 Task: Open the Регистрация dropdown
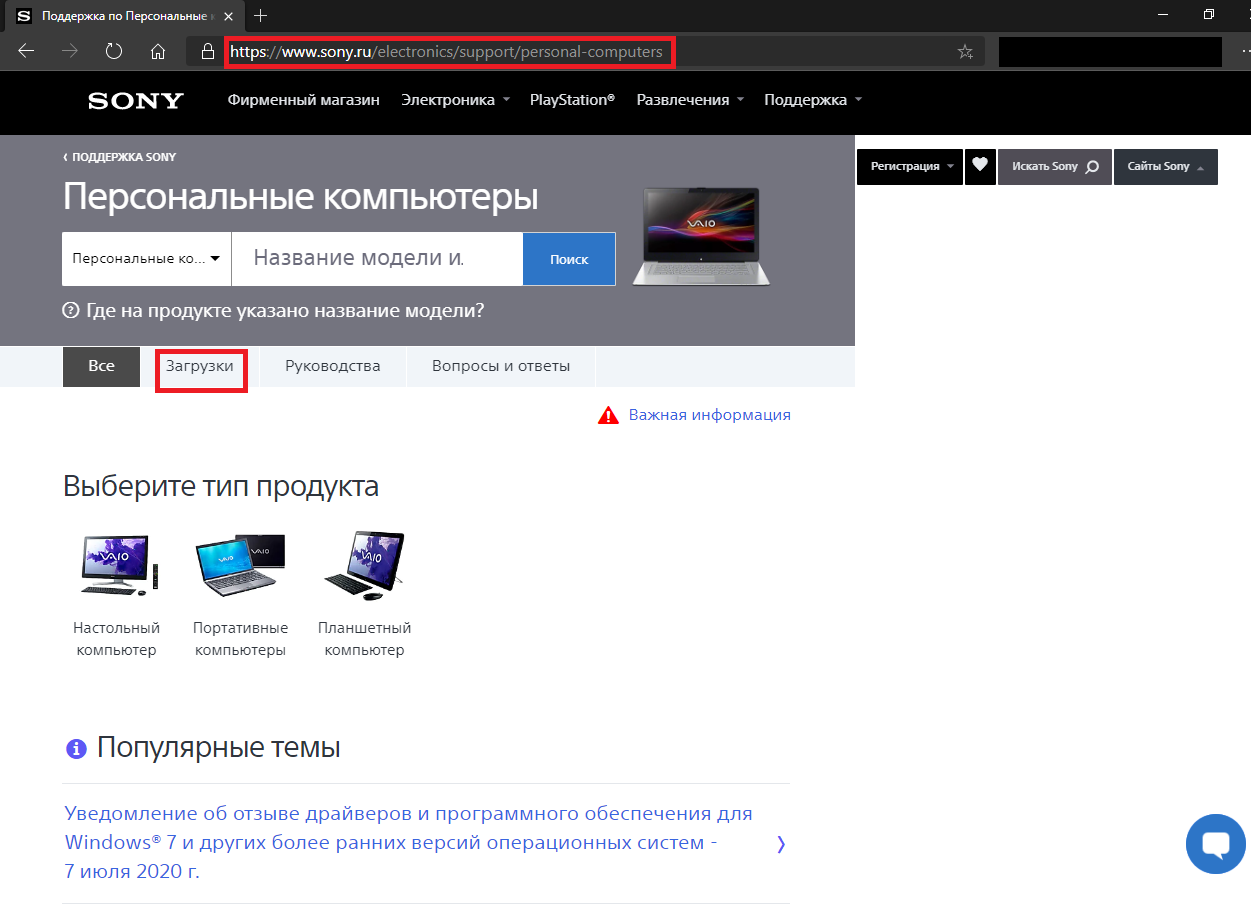pos(910,166)
